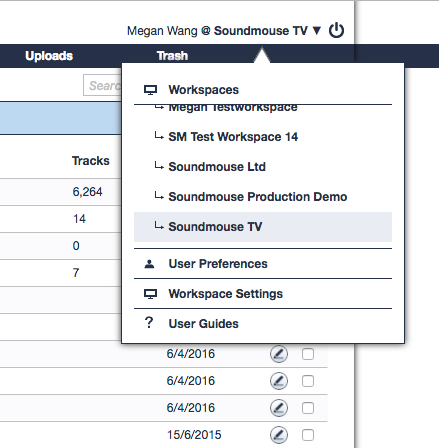Viewport: 439px width, 448px height.
Task: Open the Soundmouse TV account dropdown arrow
Action: click(x=317, y=31)
